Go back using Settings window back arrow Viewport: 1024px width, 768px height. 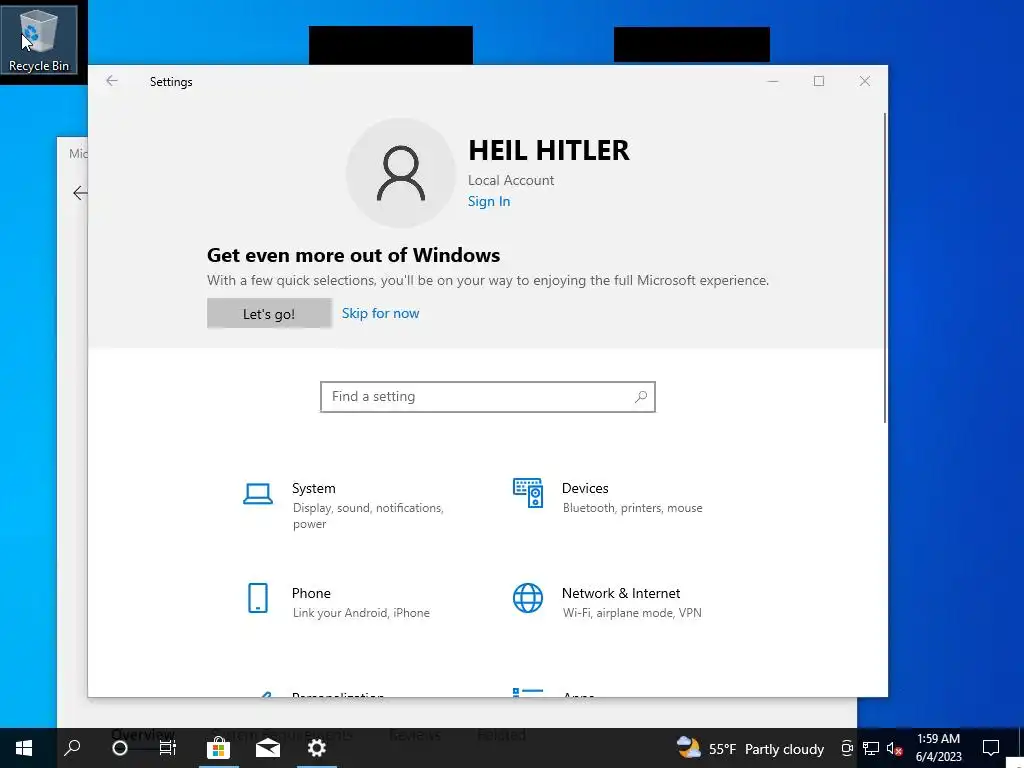[112, 81]
